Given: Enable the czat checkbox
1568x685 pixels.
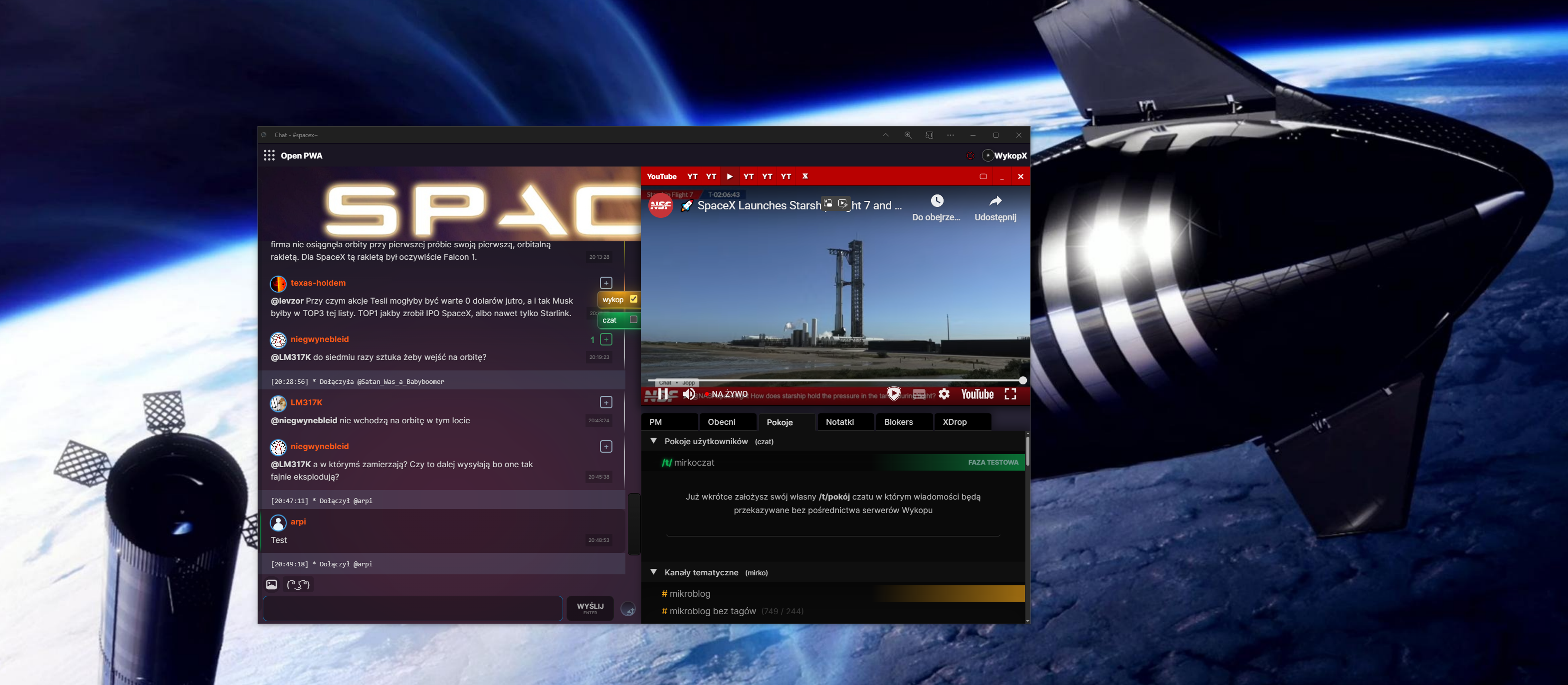Looking at the screenshot, I should pos(634,320).
